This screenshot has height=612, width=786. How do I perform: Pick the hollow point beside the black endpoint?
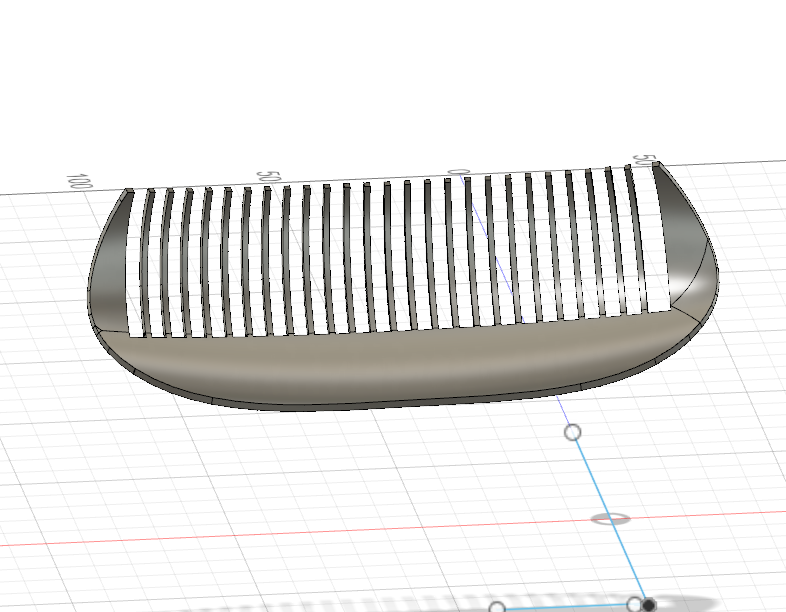pyautogui.click(x=633, y=604)
